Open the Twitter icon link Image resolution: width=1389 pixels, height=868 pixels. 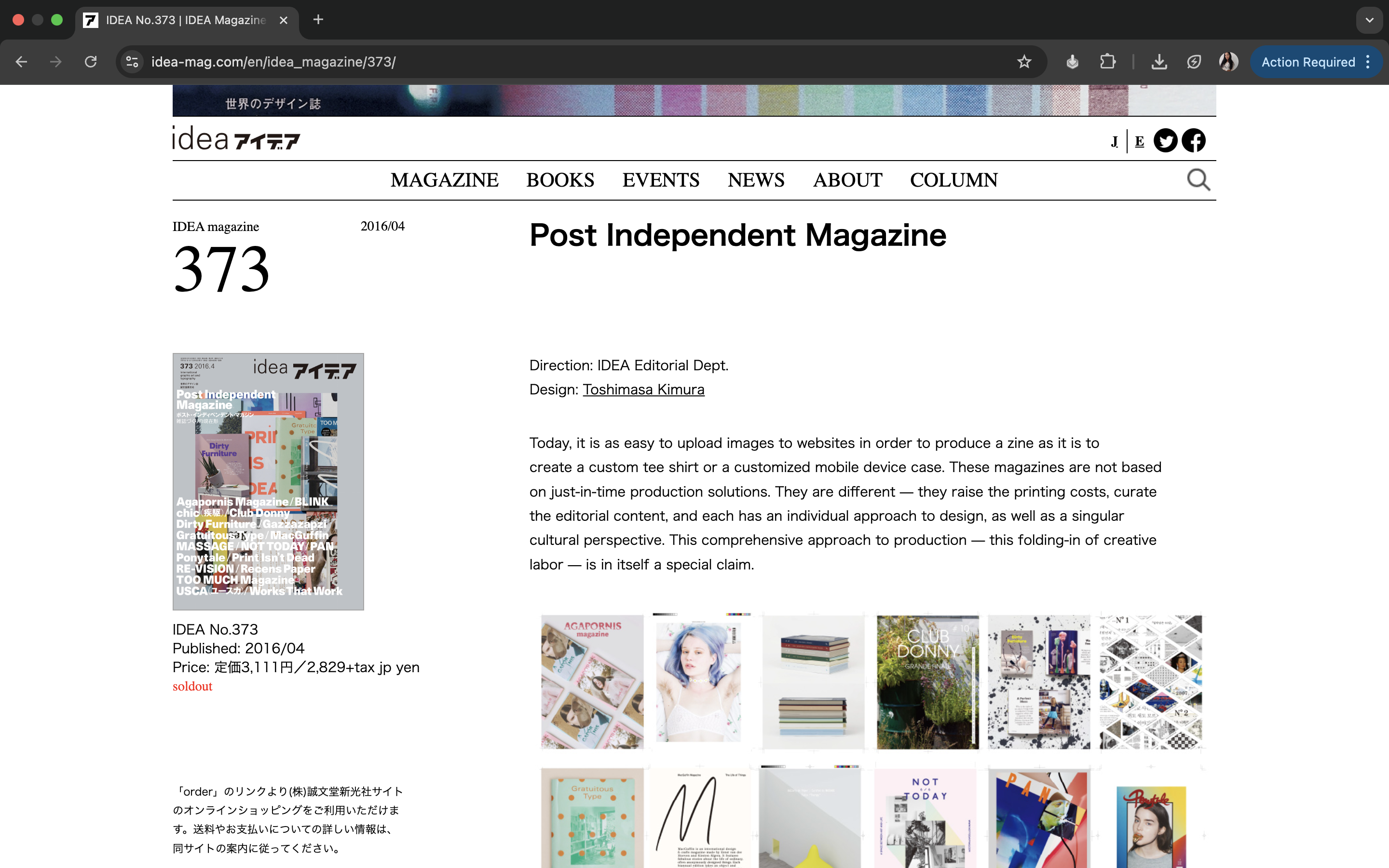pos(1165,141)
